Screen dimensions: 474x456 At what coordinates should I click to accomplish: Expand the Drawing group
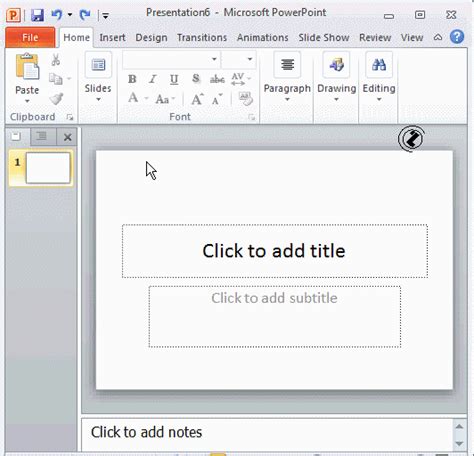(x=336, y=78)
